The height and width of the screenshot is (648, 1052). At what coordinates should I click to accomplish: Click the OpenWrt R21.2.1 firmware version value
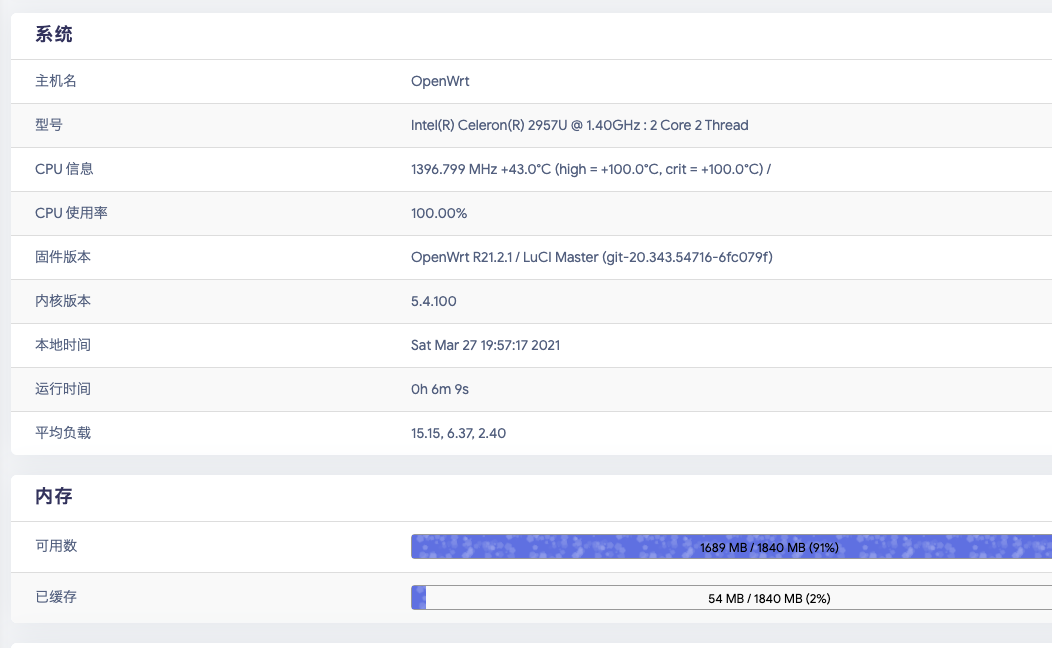point(592,258)
